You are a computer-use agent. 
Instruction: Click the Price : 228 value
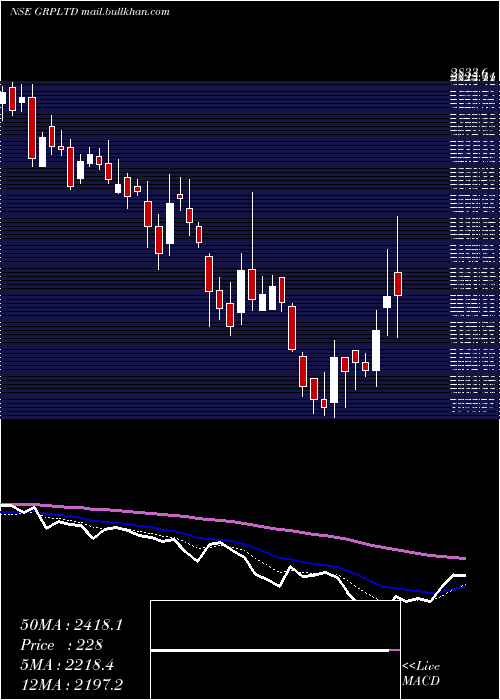coord(62,645)
